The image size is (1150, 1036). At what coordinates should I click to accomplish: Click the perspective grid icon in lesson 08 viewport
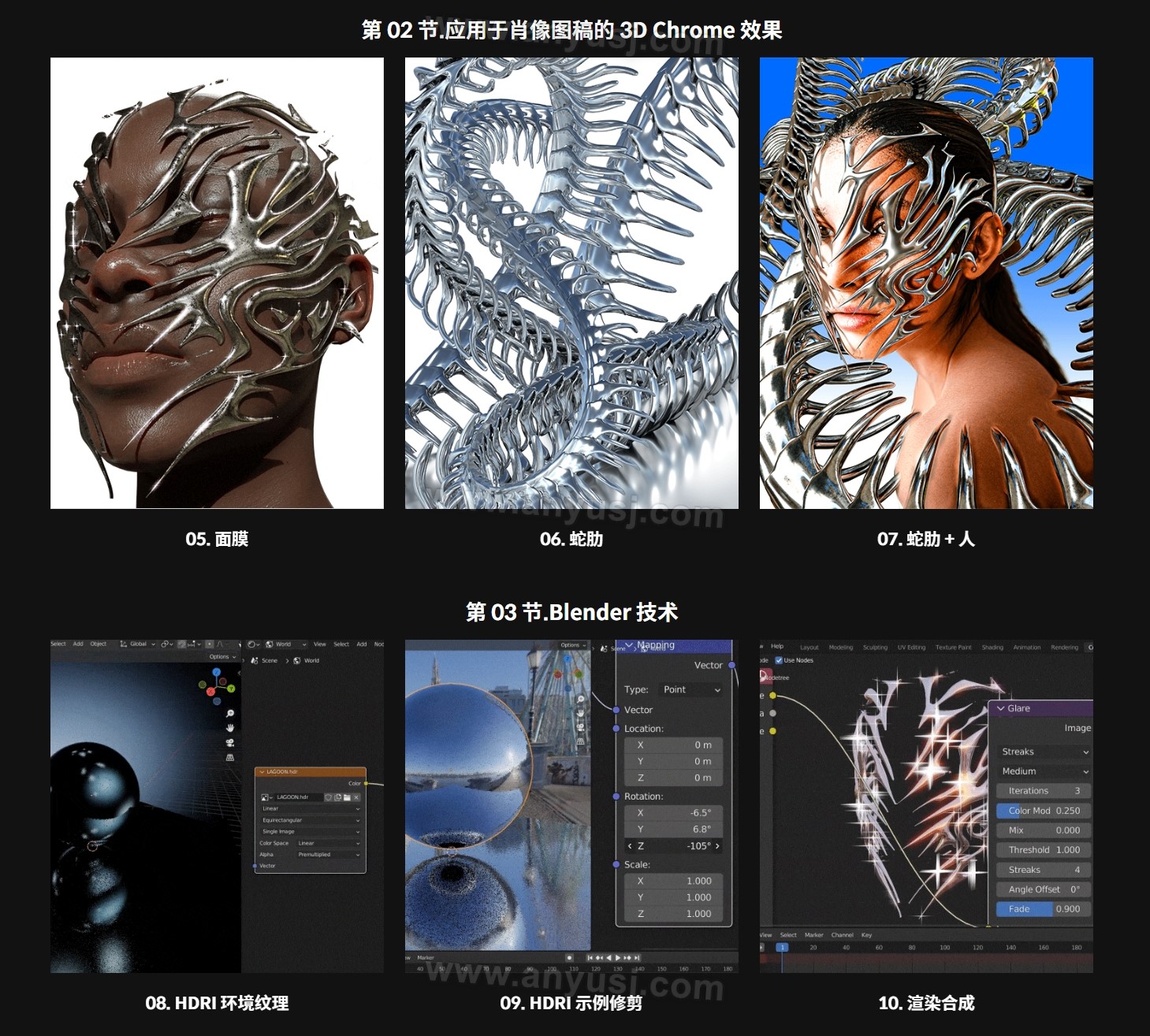(230, 758)
